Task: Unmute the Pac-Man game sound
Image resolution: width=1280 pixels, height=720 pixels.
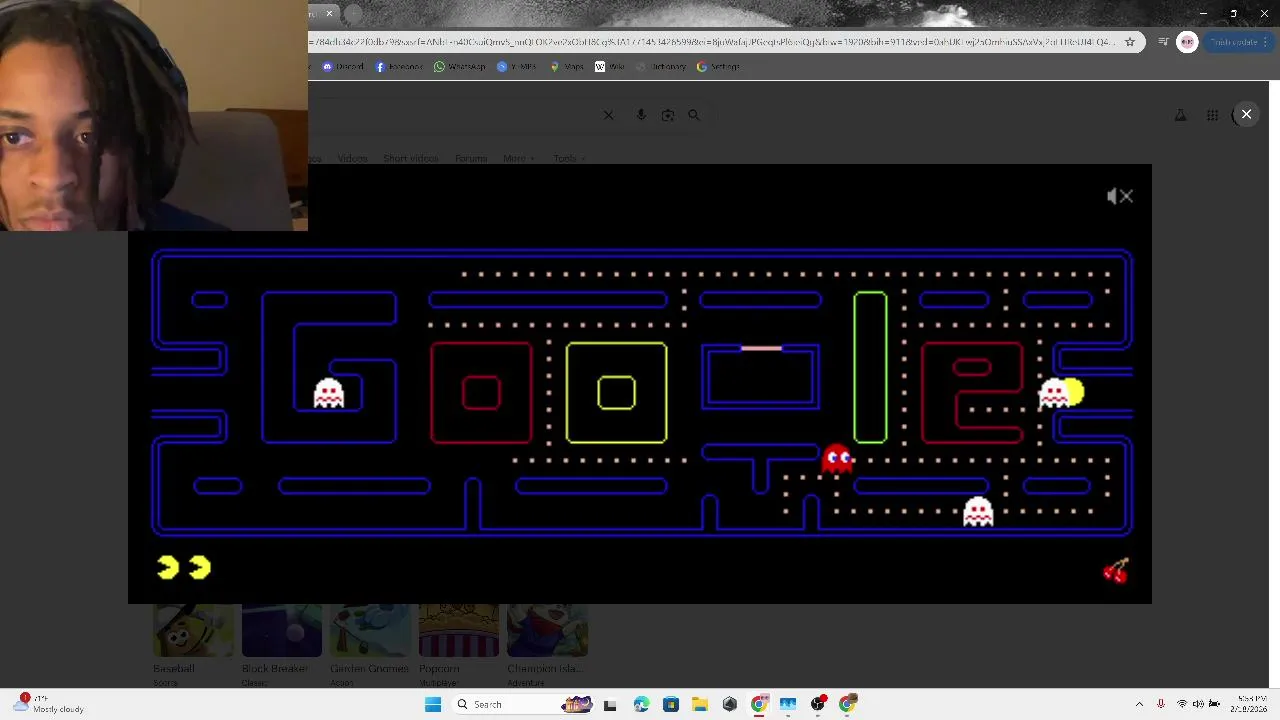Action: [x=1120, y=196]
